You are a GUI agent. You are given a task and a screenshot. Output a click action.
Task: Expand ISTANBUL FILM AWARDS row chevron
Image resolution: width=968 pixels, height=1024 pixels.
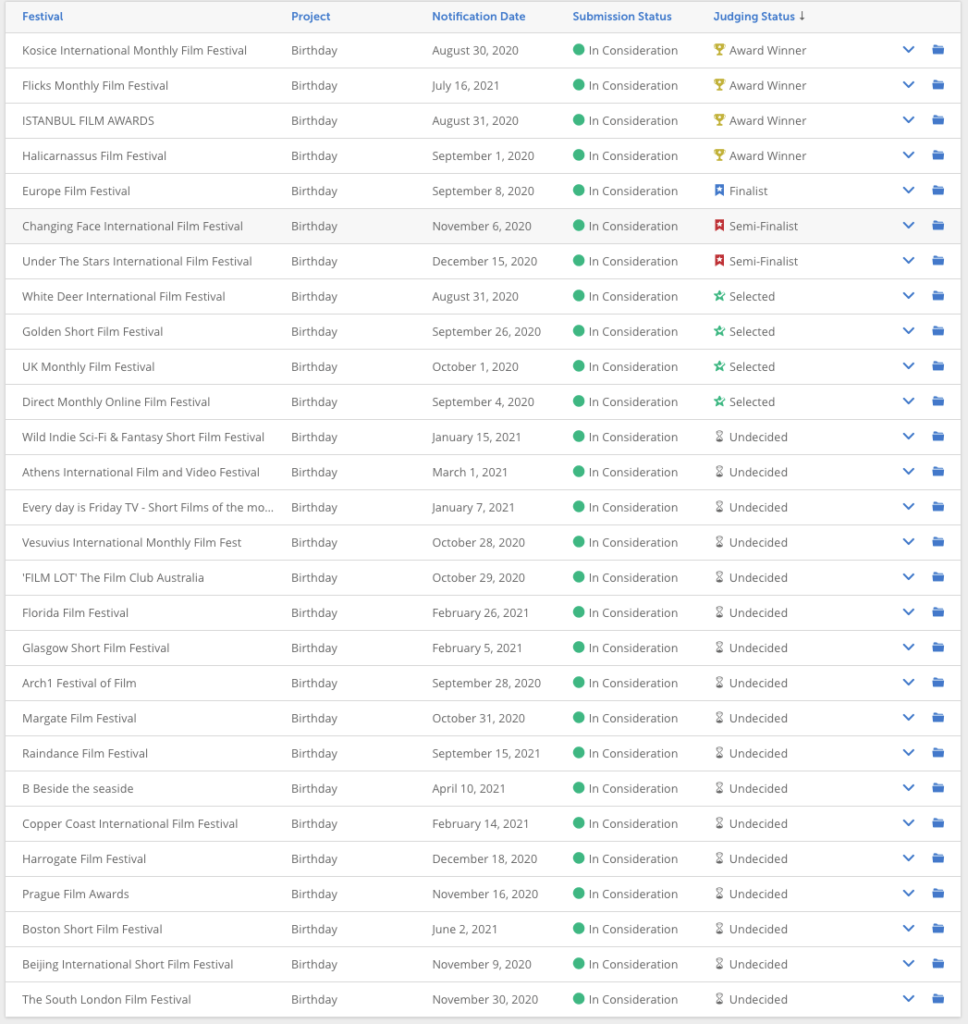(x=908, y=120)
